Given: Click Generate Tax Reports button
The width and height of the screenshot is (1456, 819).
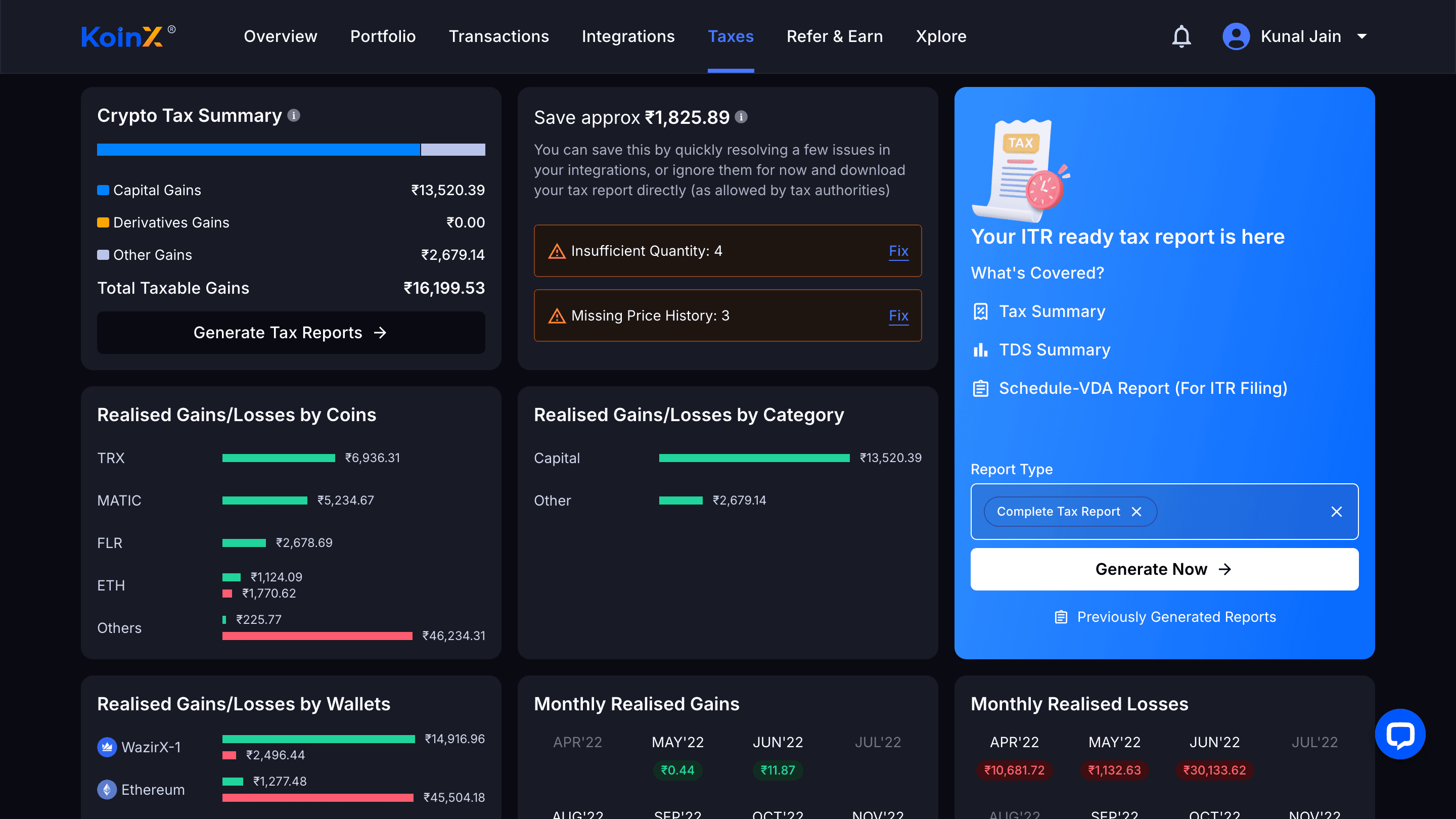Looking at the screenshot, I should pos(291,333).
